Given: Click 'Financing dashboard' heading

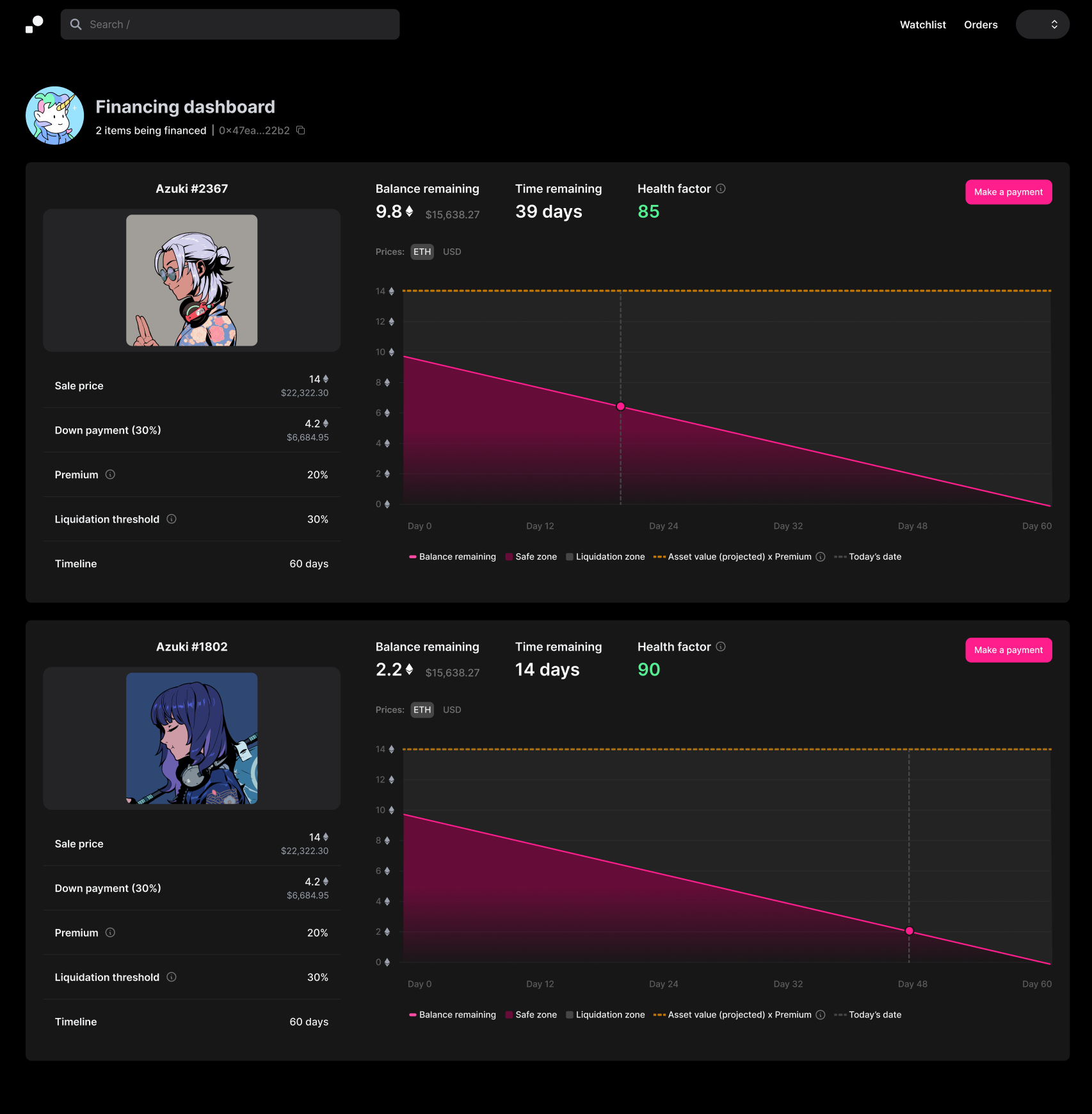Looking at the screenshot, I should coord(185,107).
